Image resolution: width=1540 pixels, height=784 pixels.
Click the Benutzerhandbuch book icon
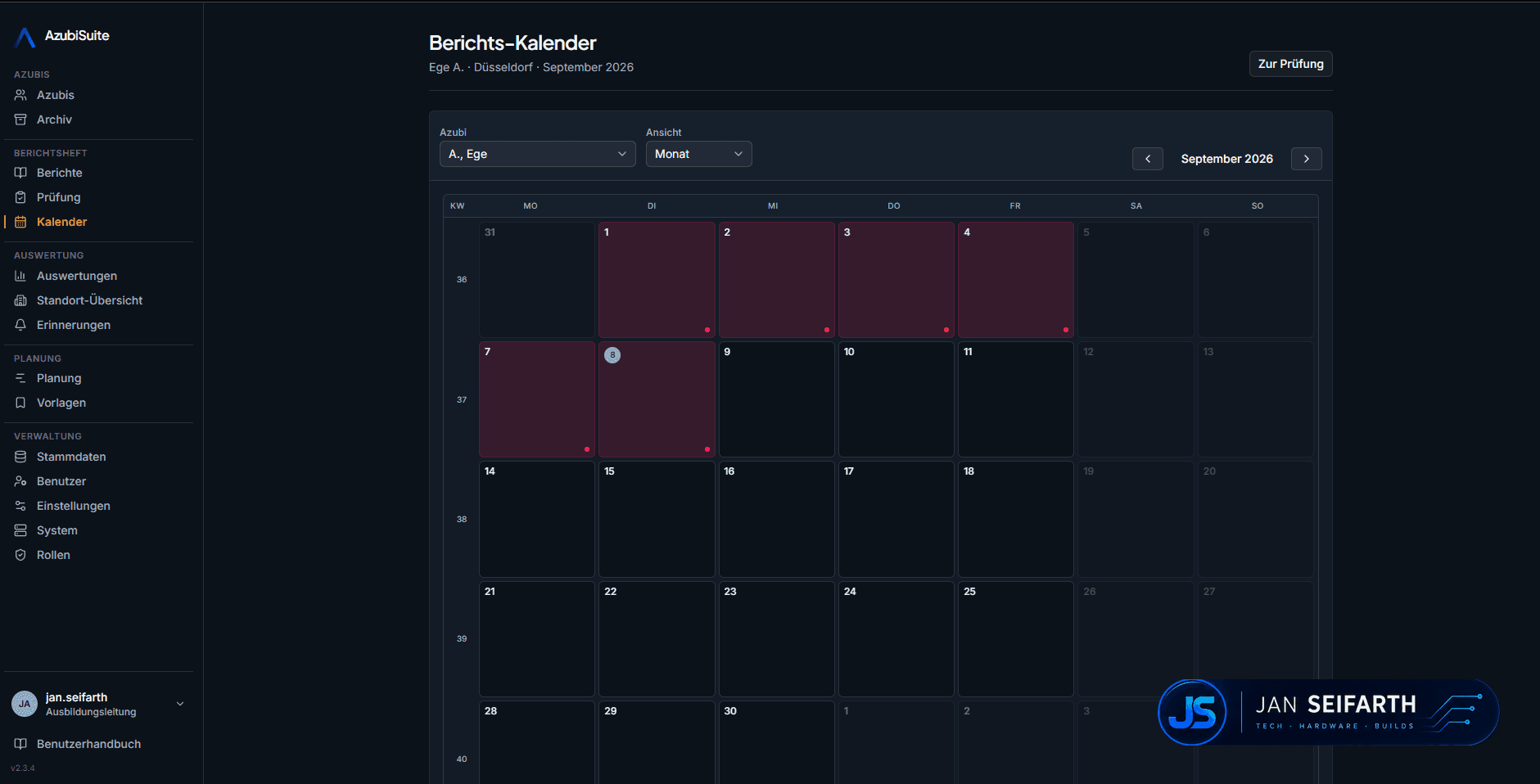[x=20, y=744]
